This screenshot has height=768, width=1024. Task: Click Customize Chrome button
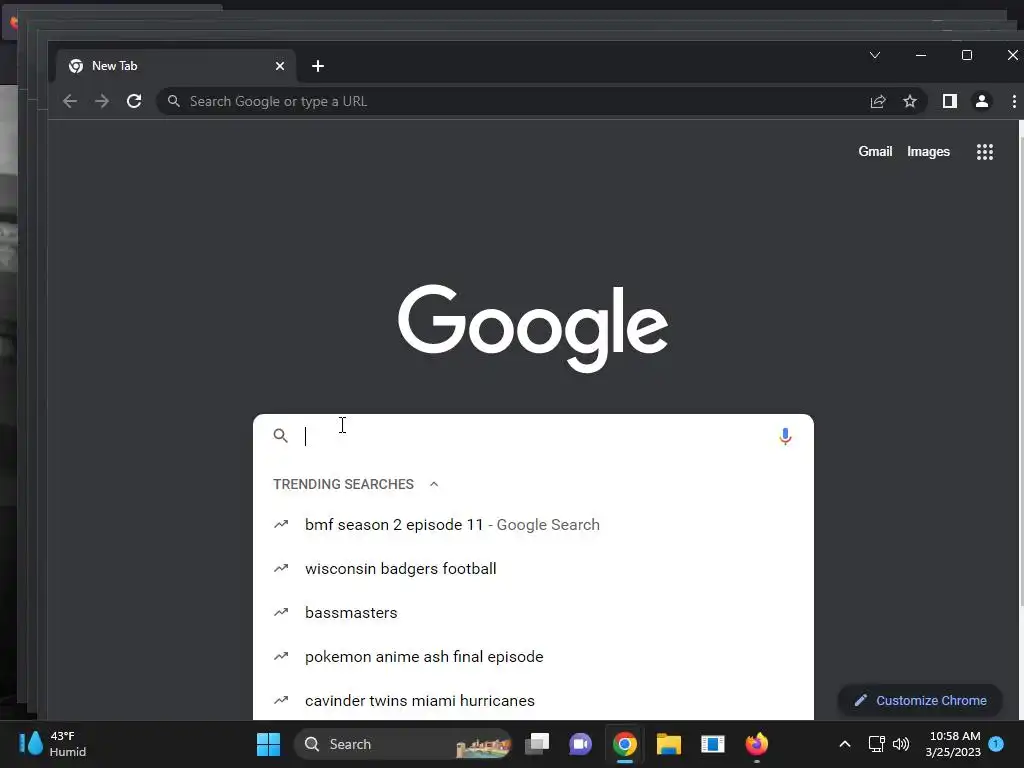click(920, 700)
